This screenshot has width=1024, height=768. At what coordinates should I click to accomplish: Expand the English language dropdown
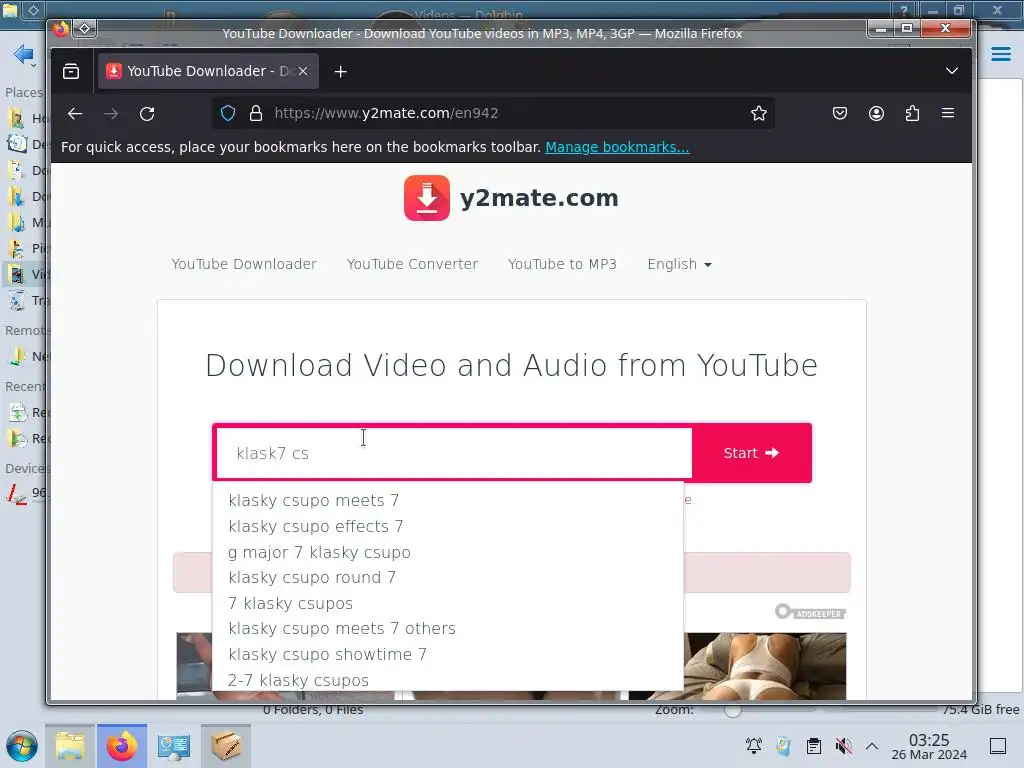point(679,264)
